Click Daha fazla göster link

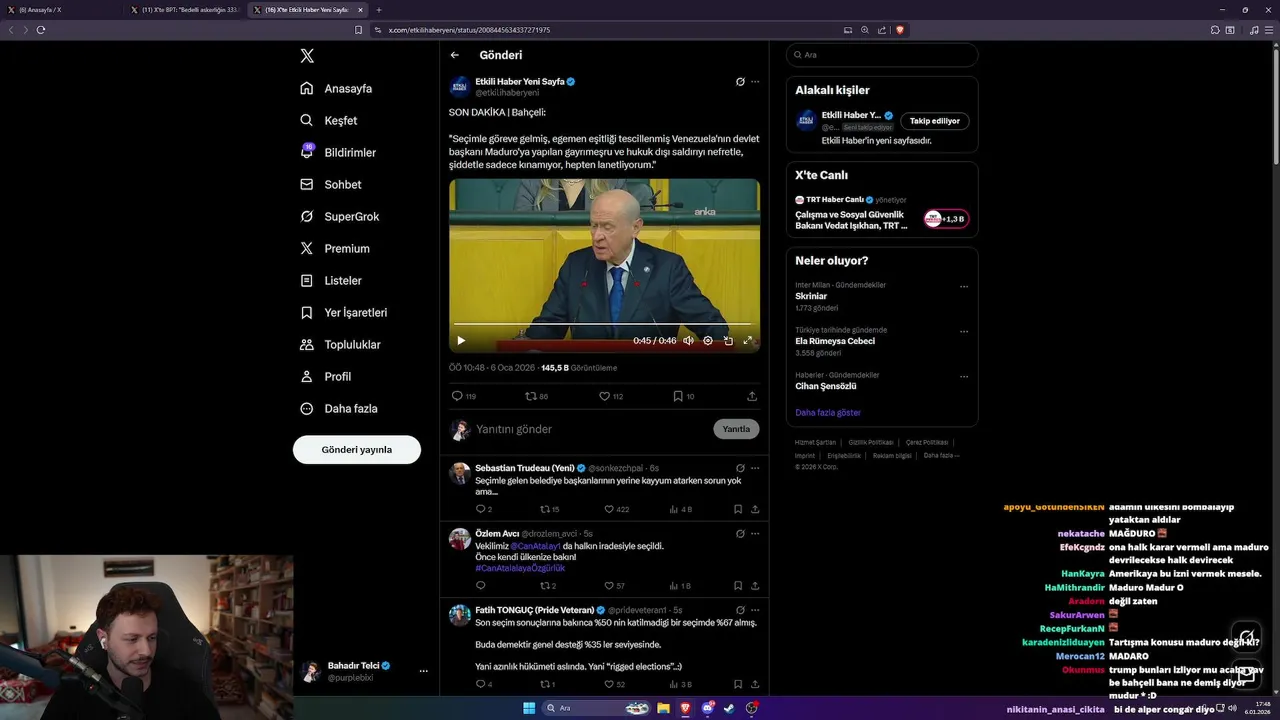pyautogui.click(x=828, y=412)
